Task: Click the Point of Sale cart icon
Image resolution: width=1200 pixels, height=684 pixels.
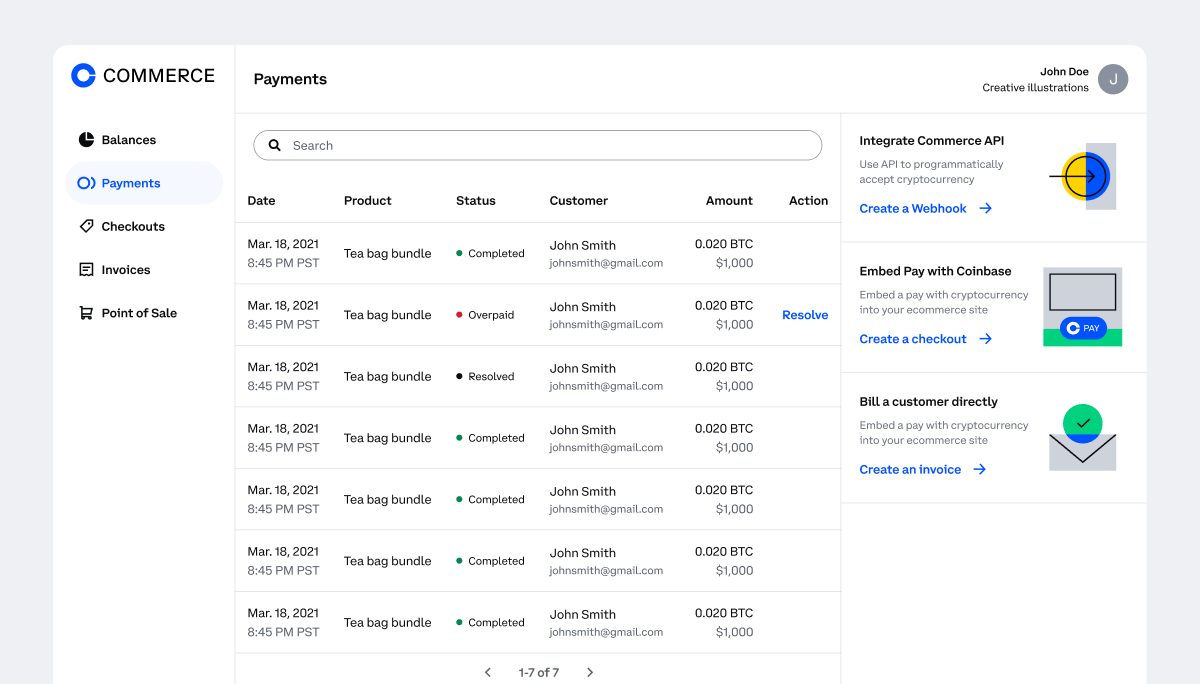Action: (86, 312)
